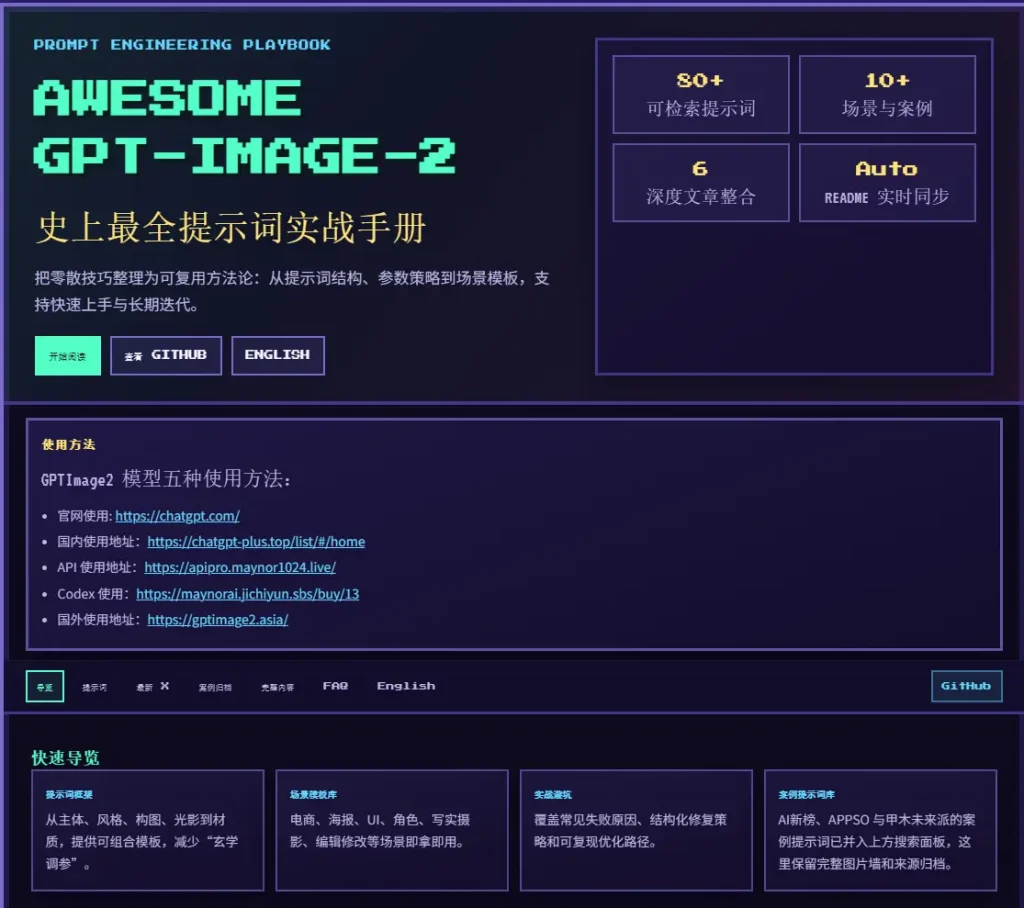The image size is (1024, 908).
Task: Click the English item in navigation bar
Action: click(406, 686)
